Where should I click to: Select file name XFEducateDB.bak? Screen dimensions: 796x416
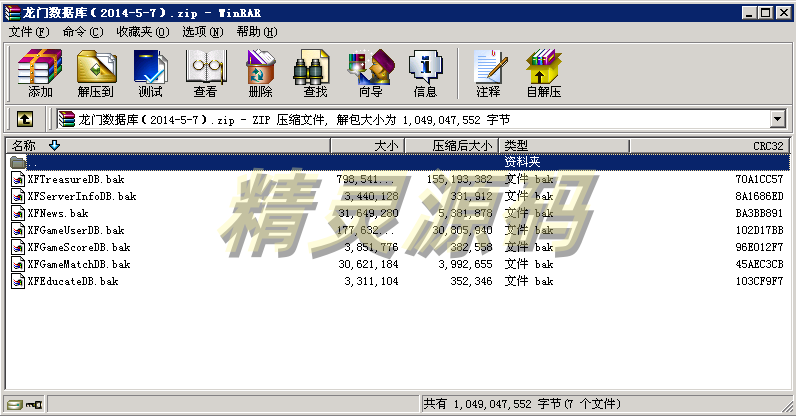point(73,281)
